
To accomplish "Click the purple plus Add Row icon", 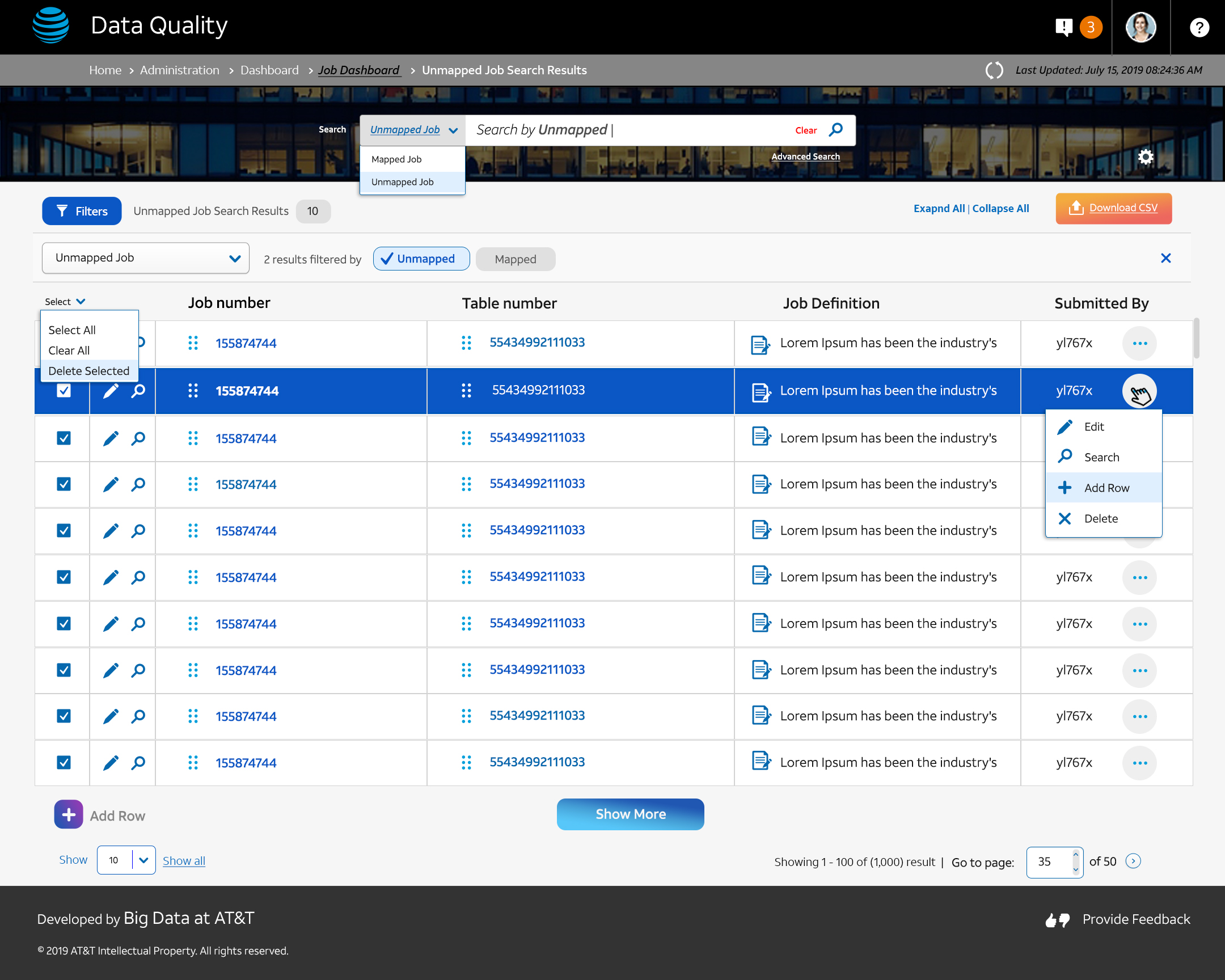I will (x=69, y=814).
